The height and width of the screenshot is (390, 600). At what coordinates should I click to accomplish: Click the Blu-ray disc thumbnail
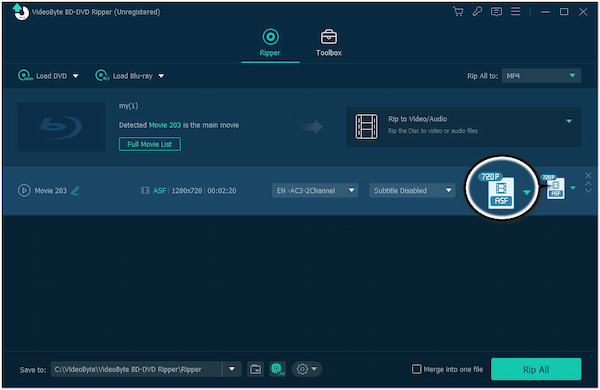(x=61, y=127)
